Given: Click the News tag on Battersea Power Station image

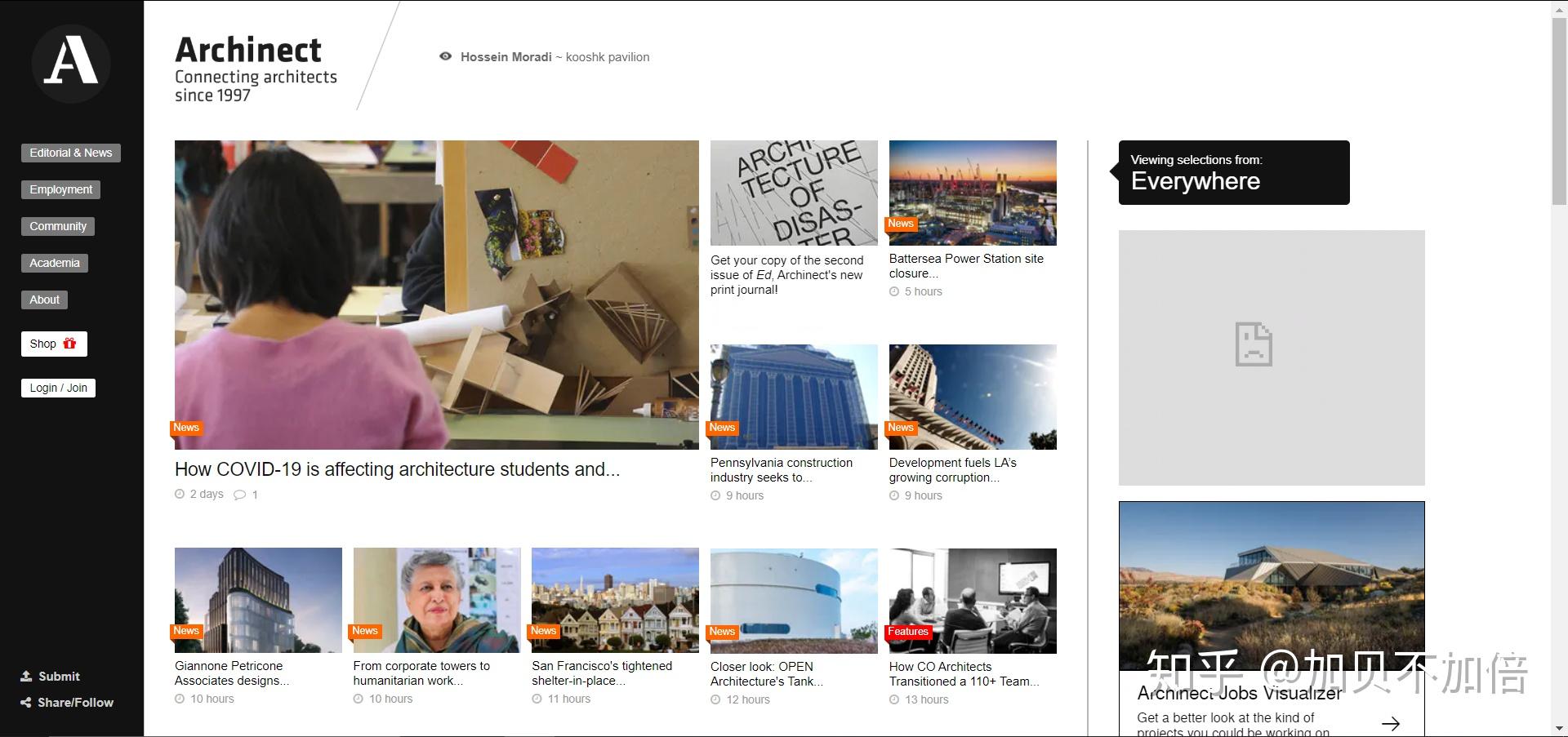Looking at the screenshot, I should (901, 224).
